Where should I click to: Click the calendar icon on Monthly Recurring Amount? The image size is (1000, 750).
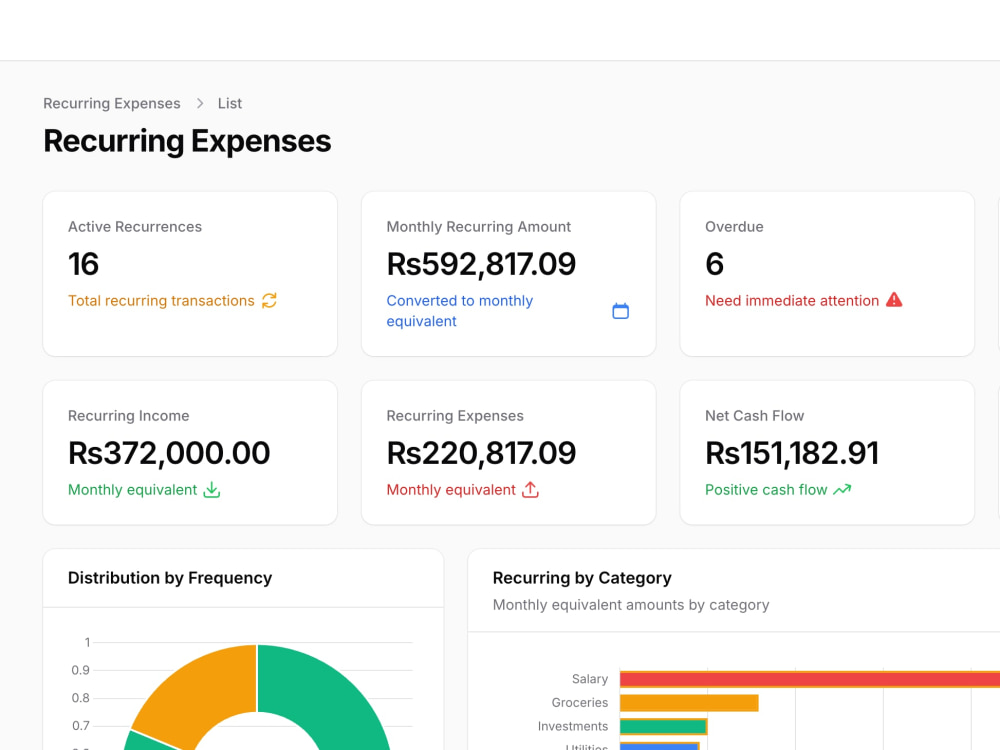[621, 311]
